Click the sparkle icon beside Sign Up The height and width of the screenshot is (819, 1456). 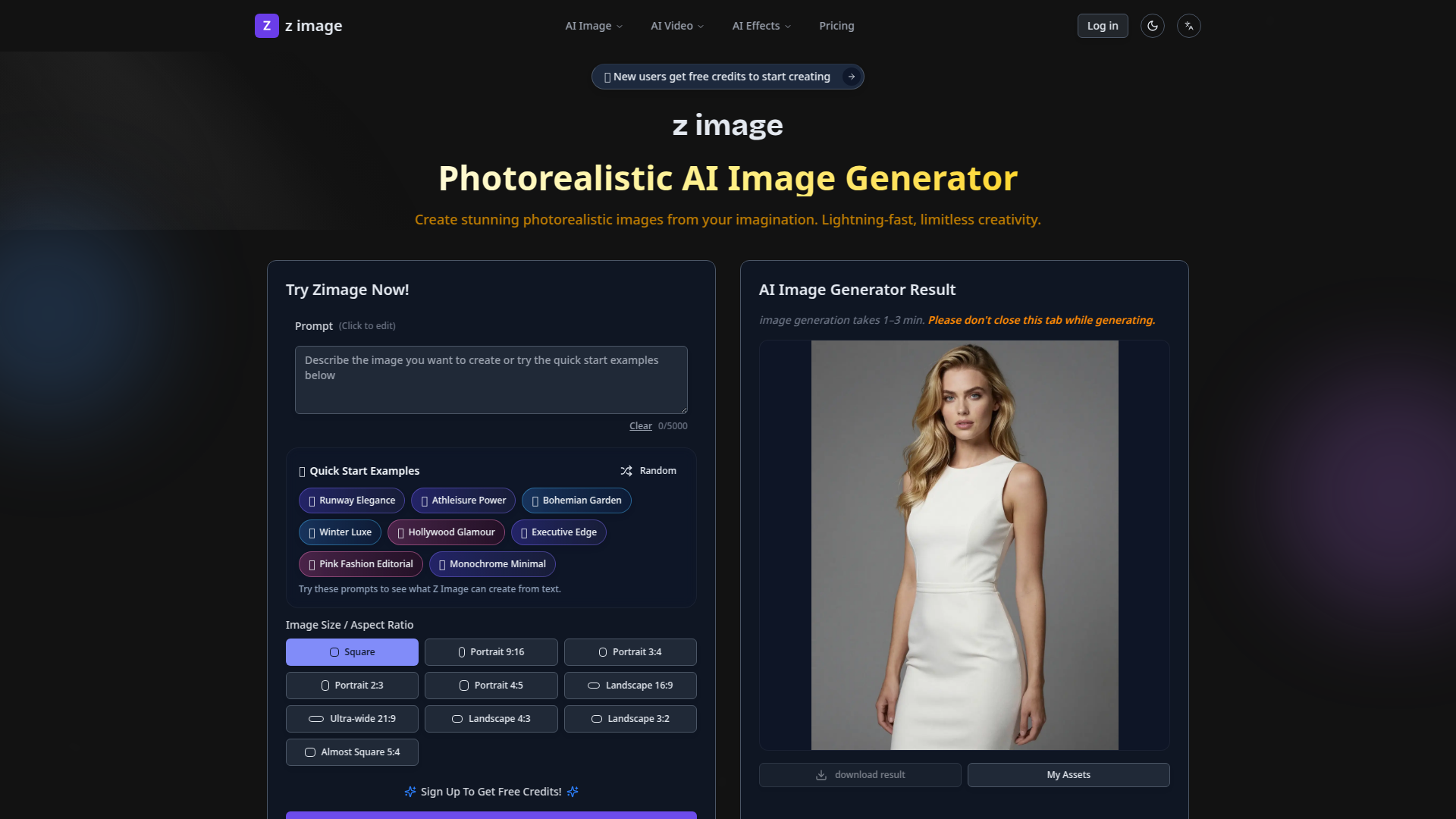click(x=409, y=792)
